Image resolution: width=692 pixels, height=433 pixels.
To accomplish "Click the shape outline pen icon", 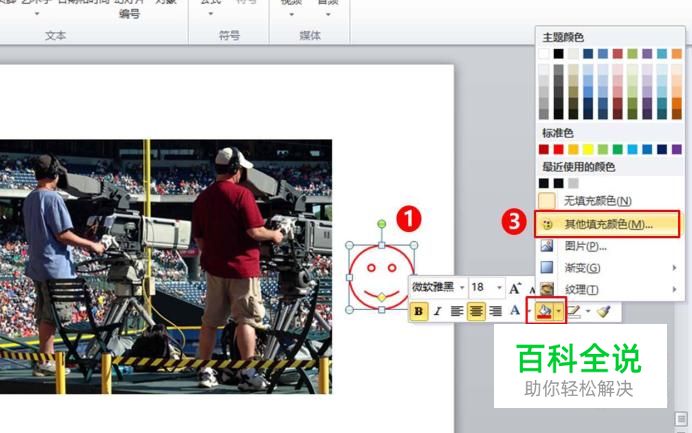I will 574,311.
